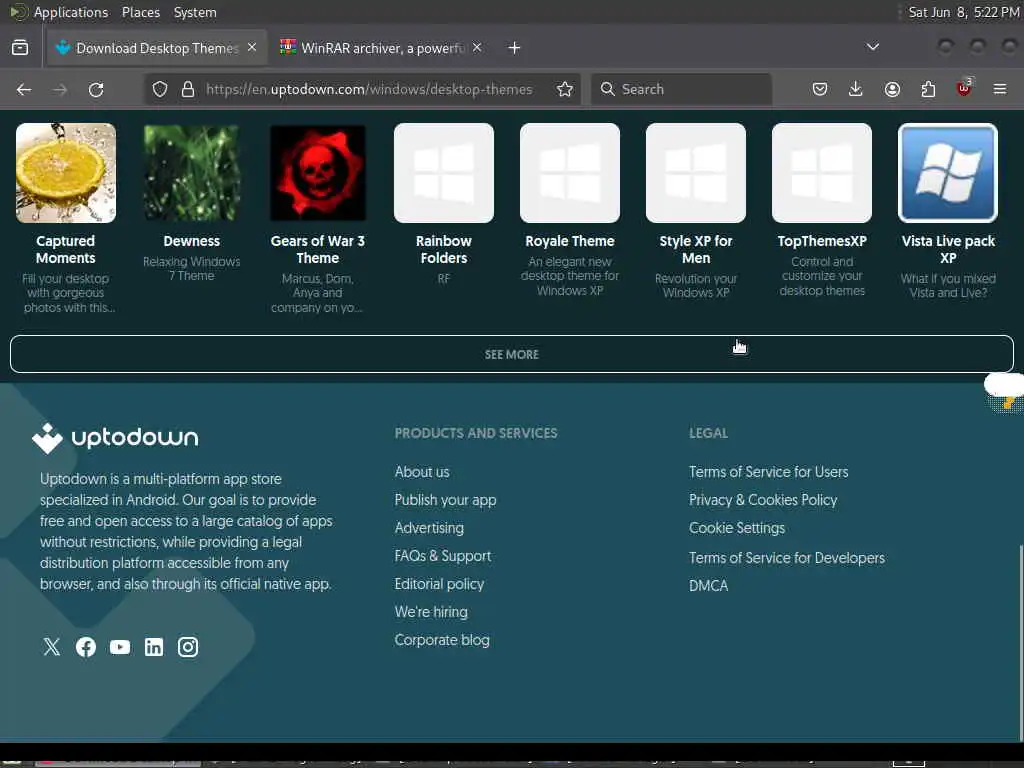Open the FAQs & Support link

click(443, 556)
